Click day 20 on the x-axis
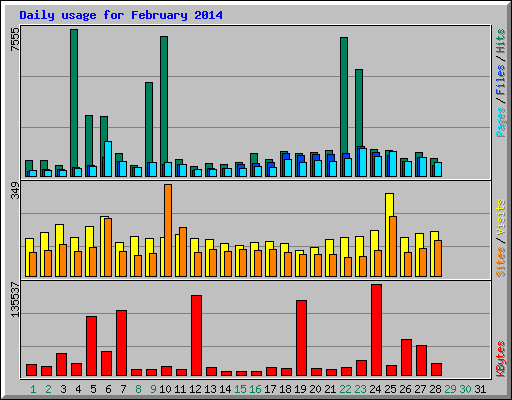The image size is (512, 400). [315, 389]
